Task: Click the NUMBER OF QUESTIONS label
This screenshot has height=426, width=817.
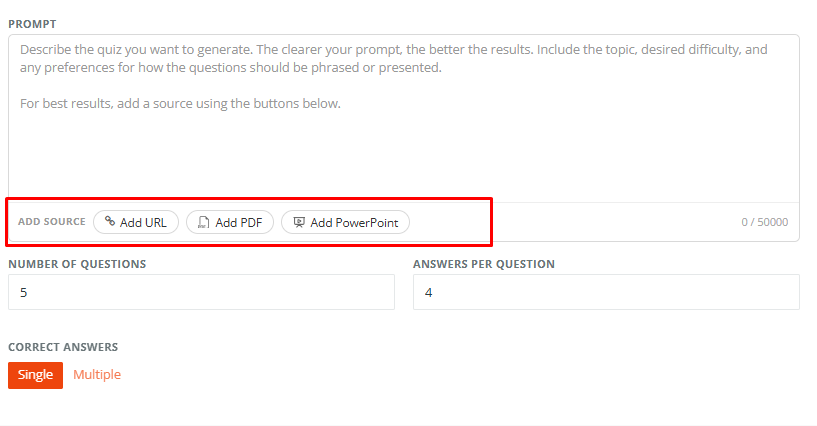Action: click(x=77, y=264)
